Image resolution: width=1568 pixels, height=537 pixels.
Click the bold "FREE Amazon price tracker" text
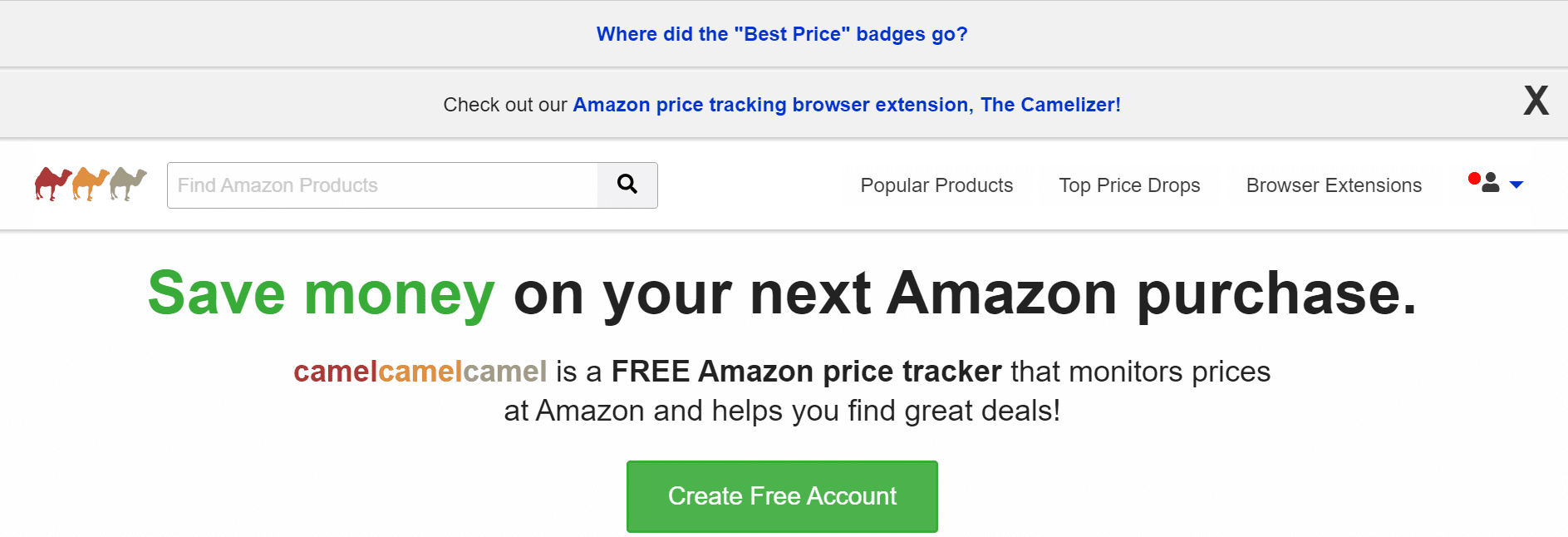pos(806,372)
